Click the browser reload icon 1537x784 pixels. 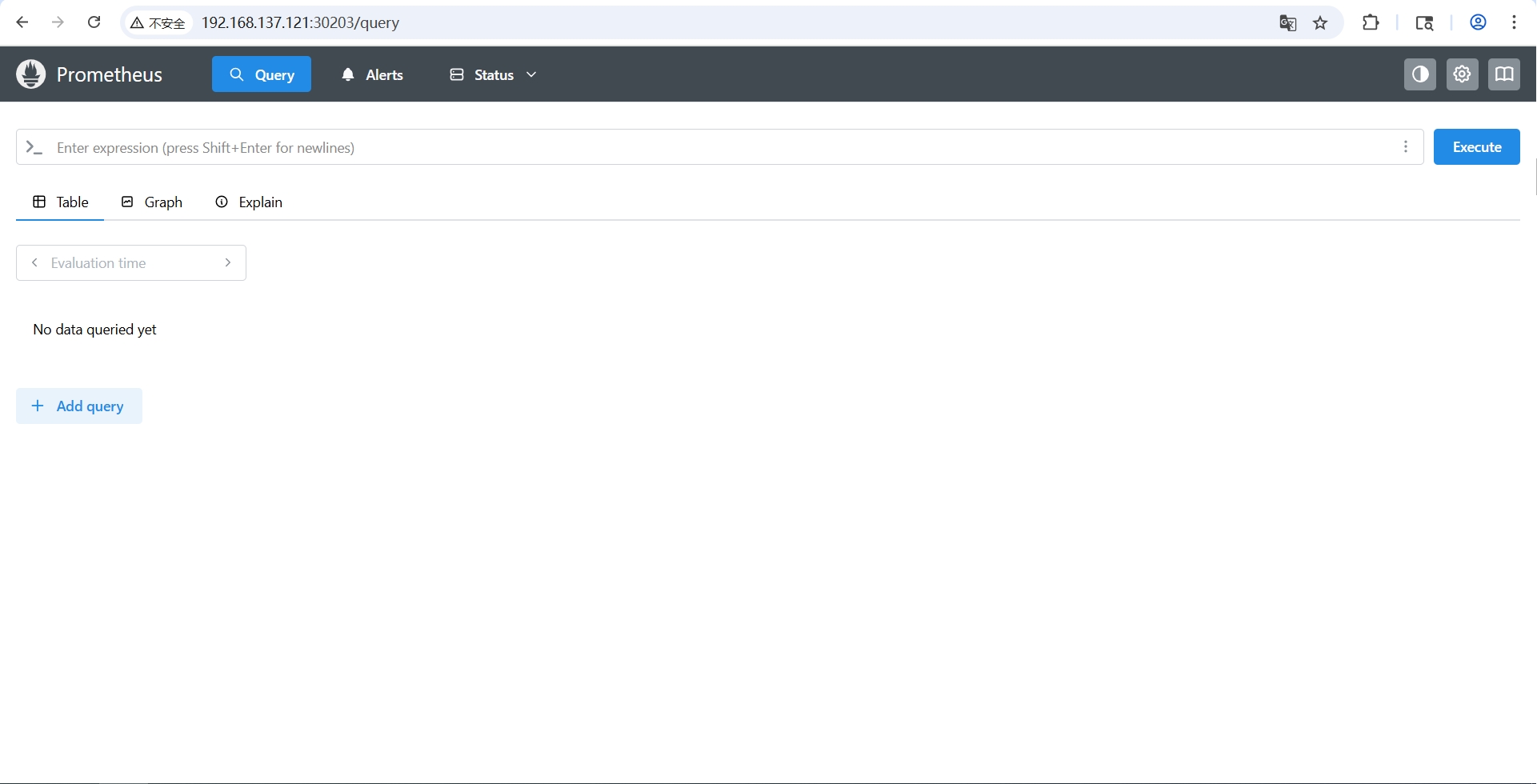pyautogui.click(x=94, y=22)
